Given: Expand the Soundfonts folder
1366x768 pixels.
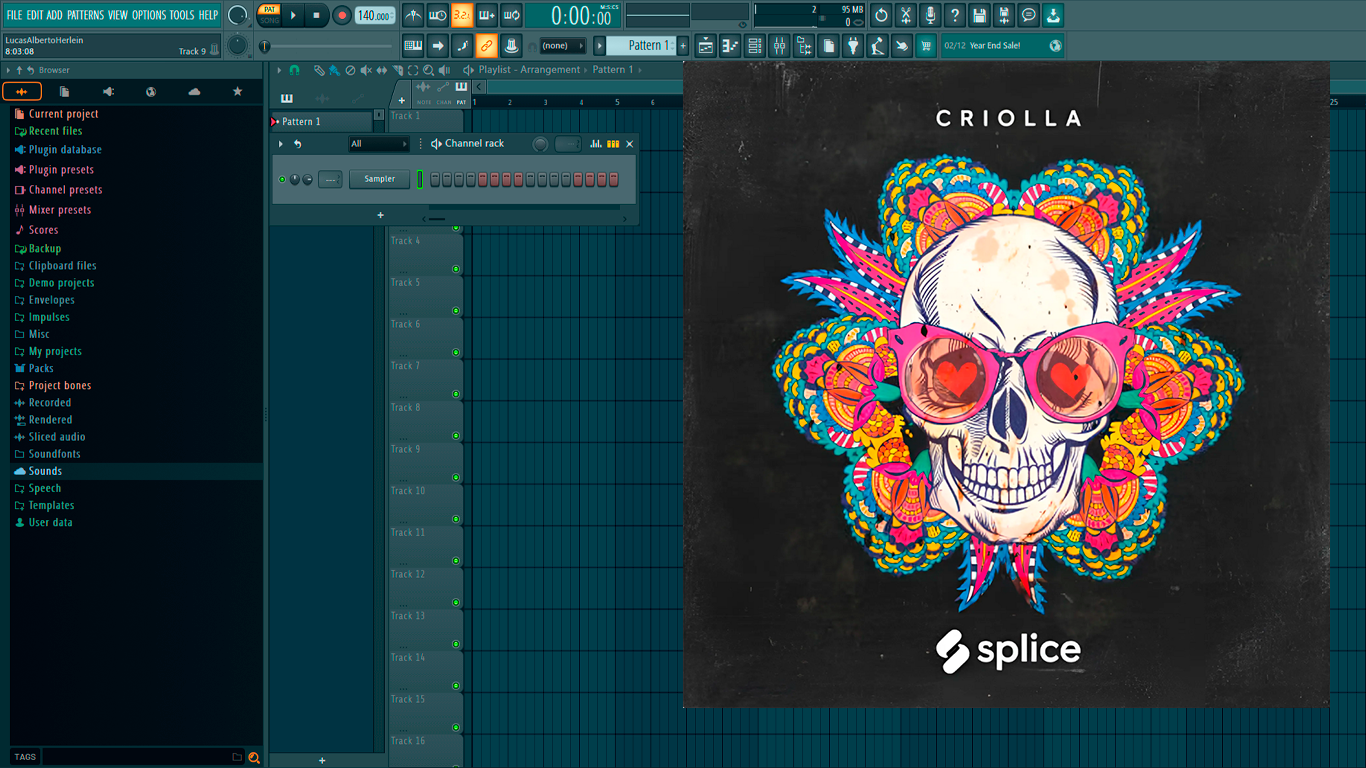Looking at the screenshot, I should [x=54, y=454].
